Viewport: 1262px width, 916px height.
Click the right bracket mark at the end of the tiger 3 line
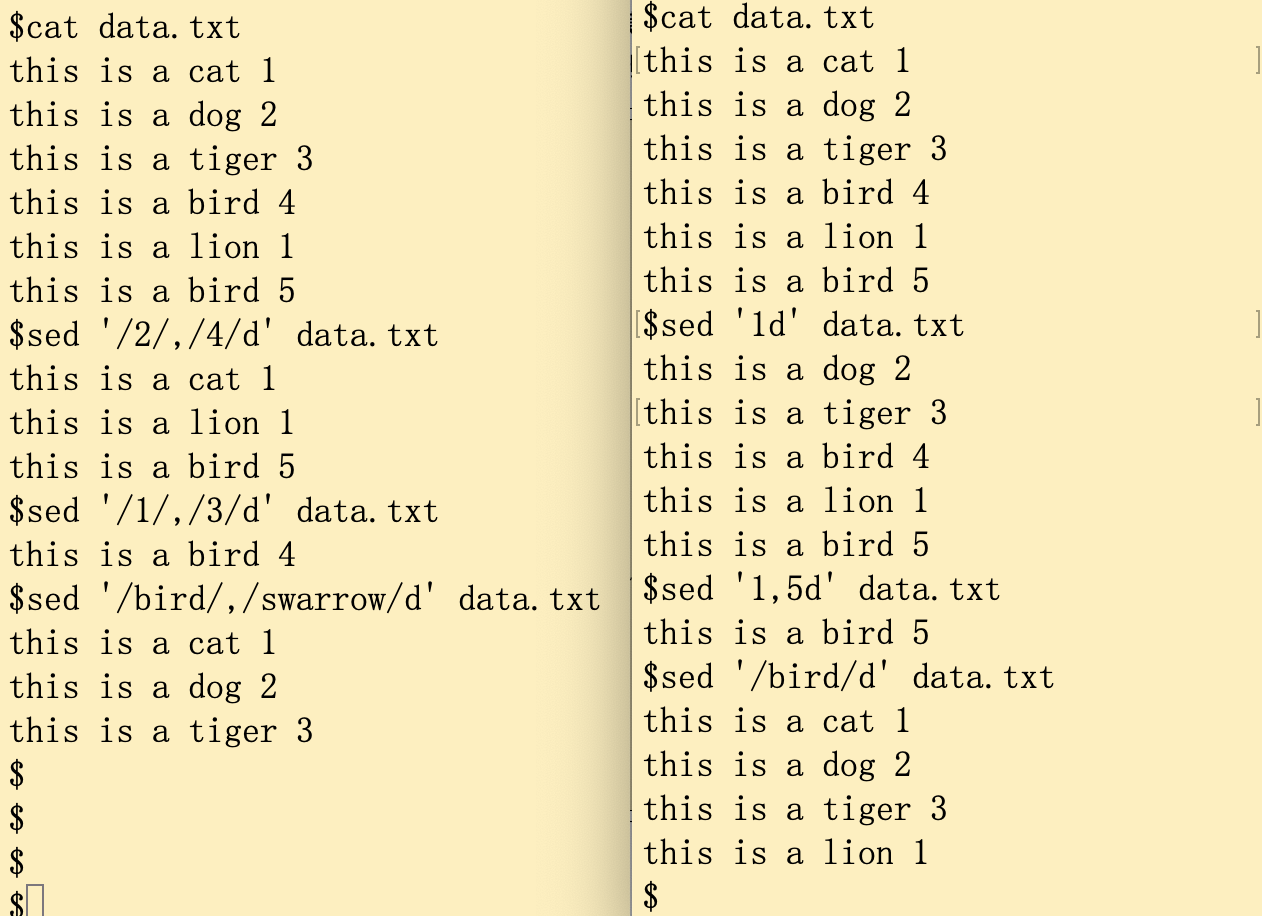click(1258, 413)
